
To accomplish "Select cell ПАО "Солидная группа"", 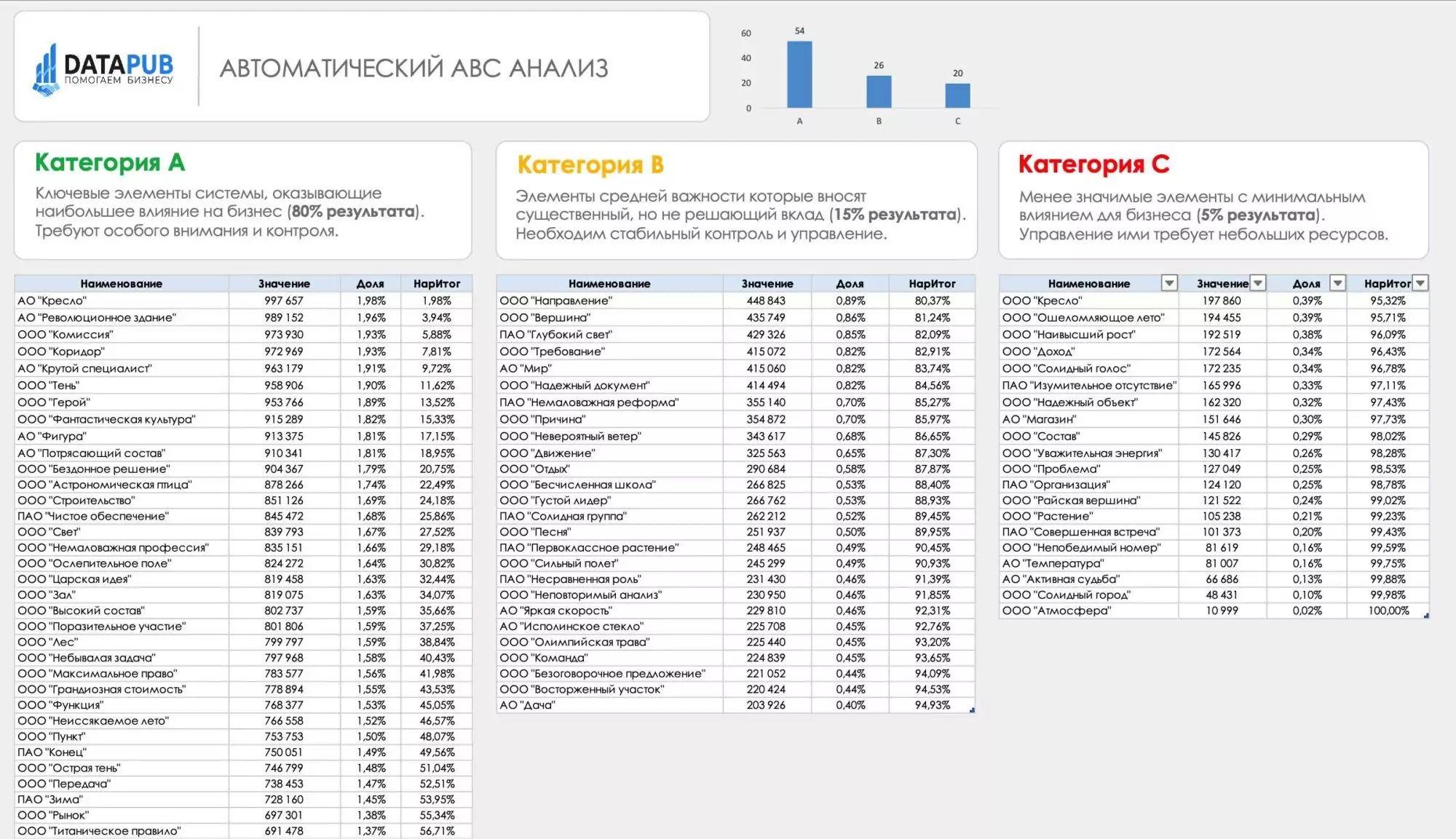I will 610,516.
